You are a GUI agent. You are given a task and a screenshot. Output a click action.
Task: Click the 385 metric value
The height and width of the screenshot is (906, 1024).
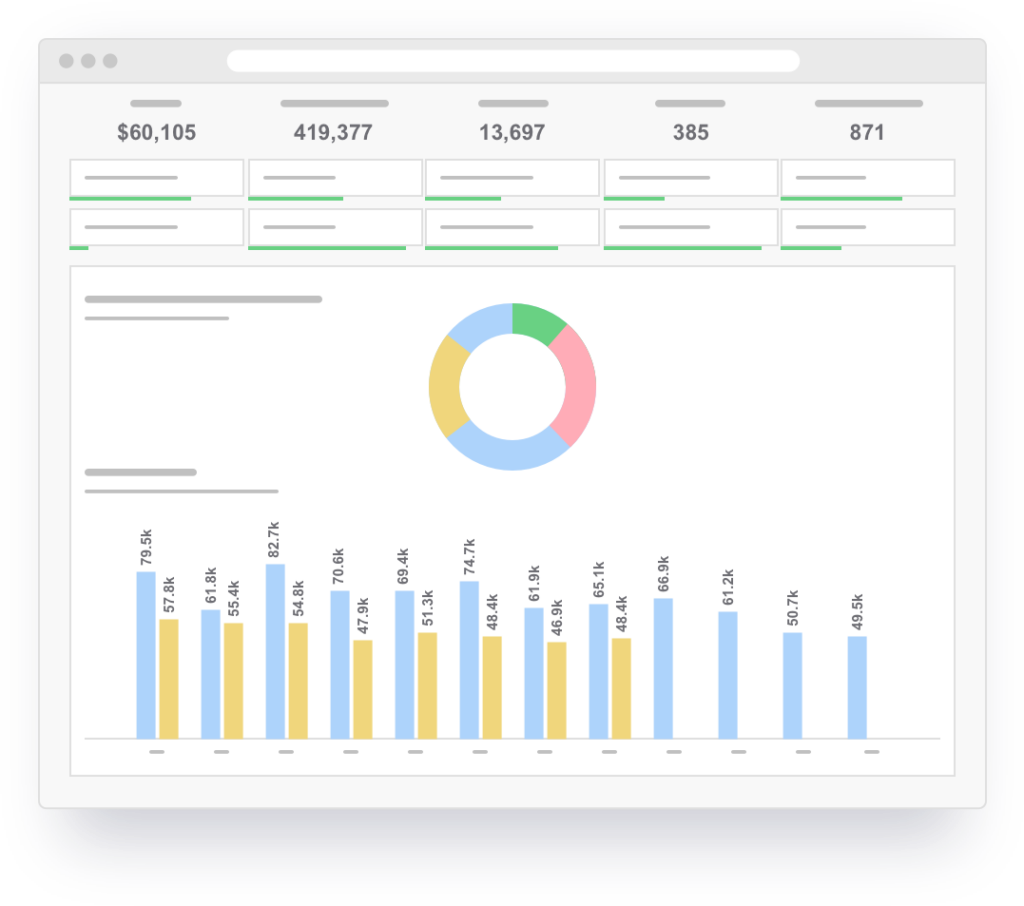coord(690,131)
